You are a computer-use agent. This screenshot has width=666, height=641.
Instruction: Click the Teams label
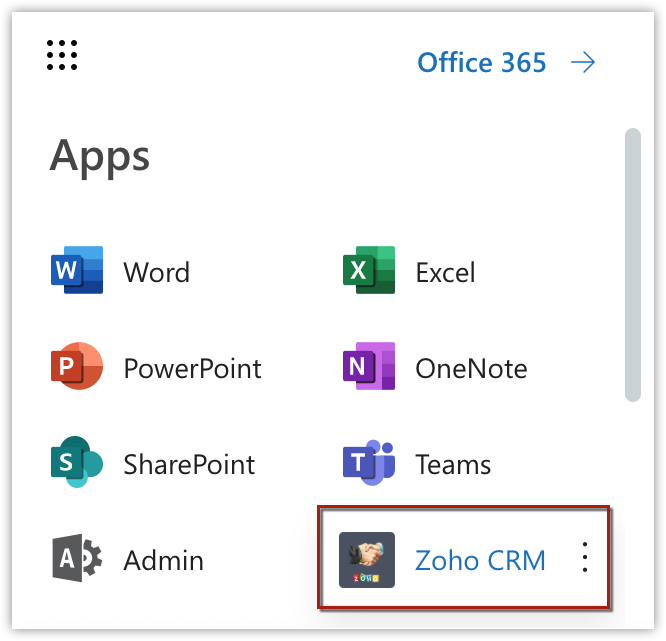(x=453, y=464)
